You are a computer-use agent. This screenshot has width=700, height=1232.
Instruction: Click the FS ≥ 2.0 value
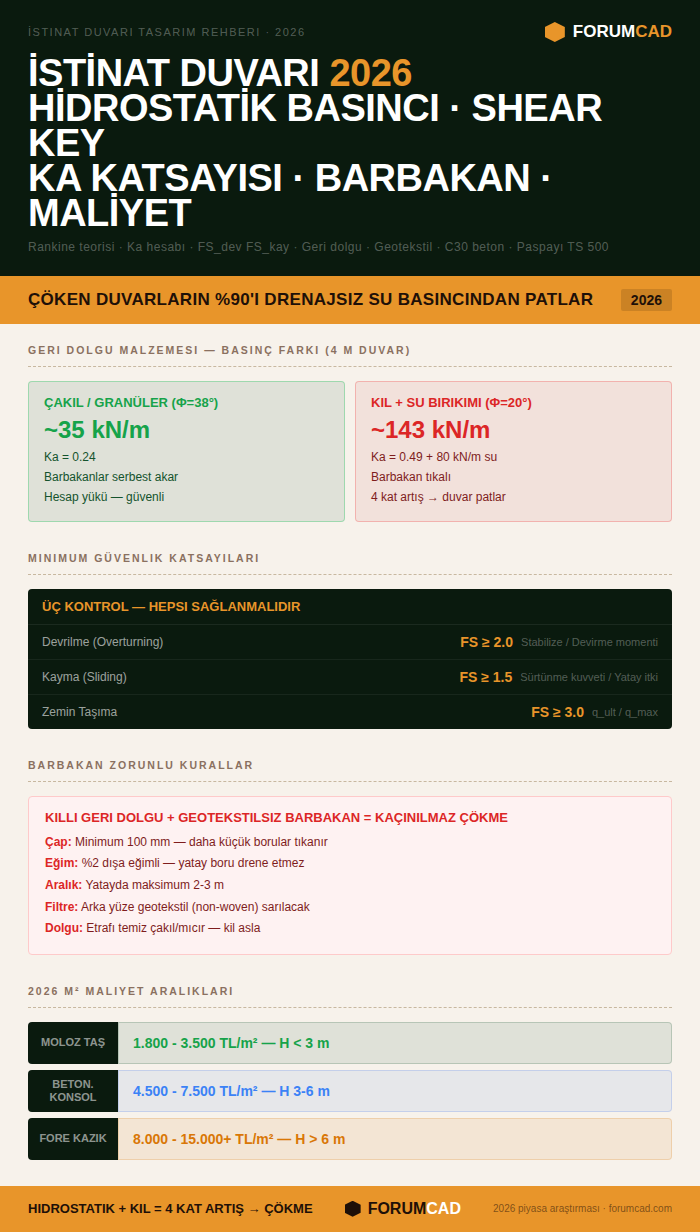tap(486, 642)
